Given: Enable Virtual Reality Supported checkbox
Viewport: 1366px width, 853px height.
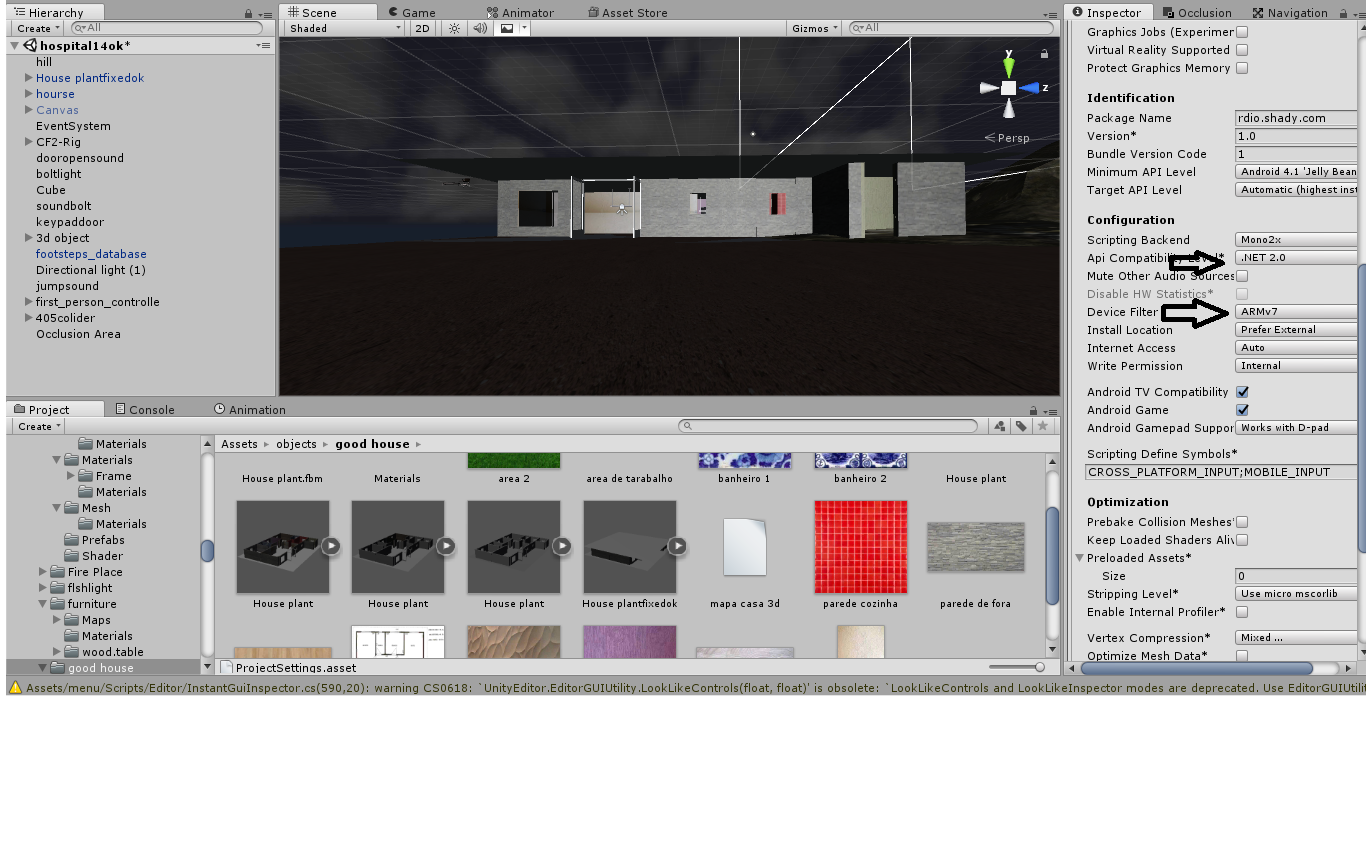Looking at the screenshot, I should [x=1242, y=50].
